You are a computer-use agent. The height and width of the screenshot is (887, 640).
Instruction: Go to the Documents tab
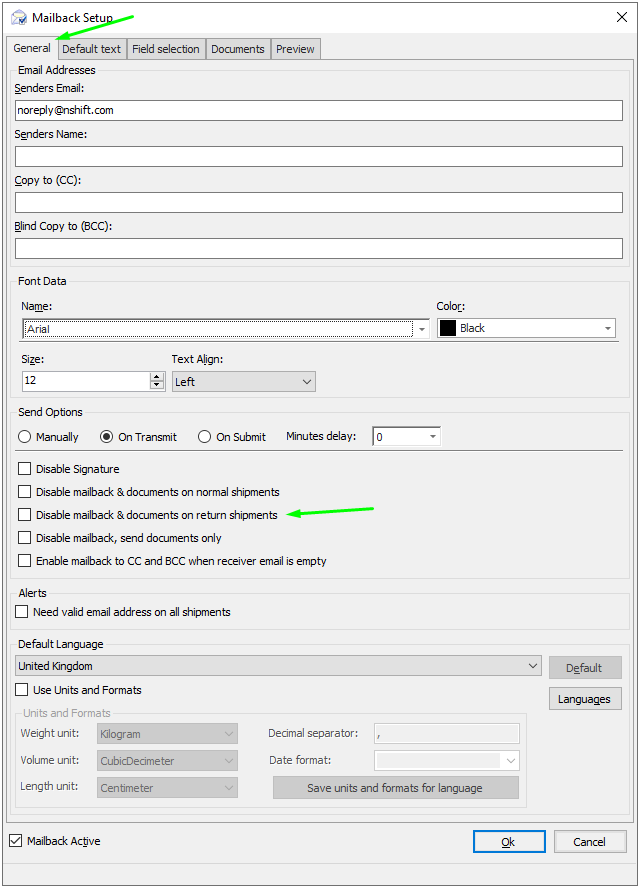(x=238, y=49)
